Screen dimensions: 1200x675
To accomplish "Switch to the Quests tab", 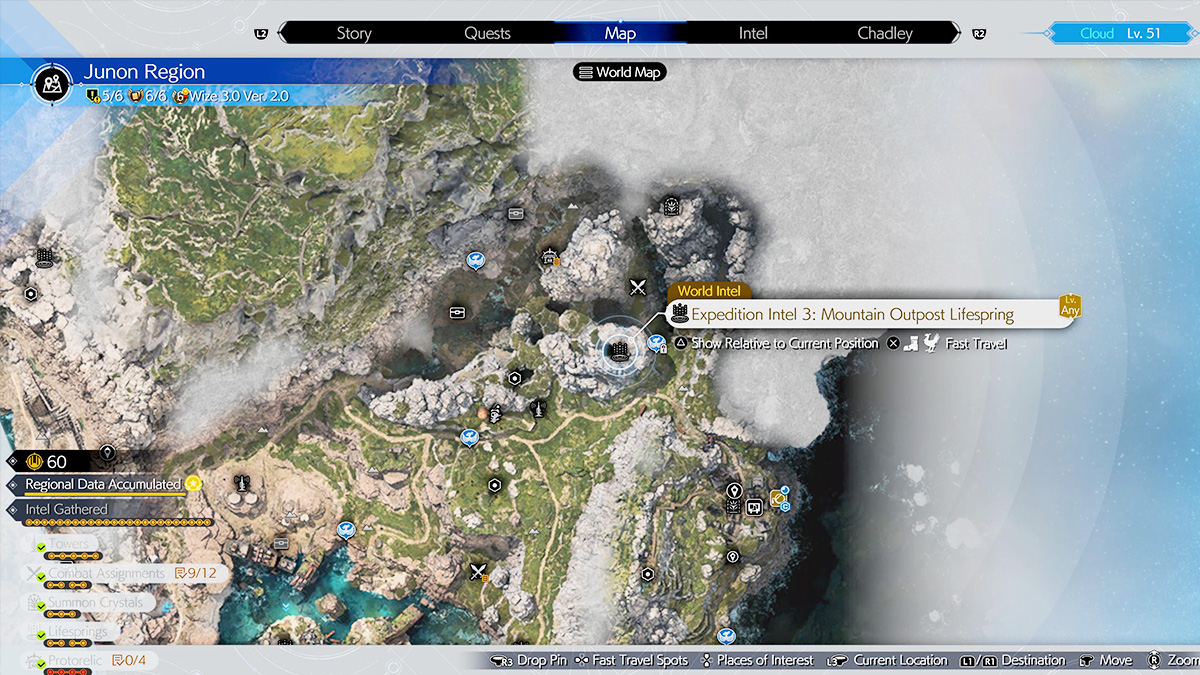I will pos(487,33).
